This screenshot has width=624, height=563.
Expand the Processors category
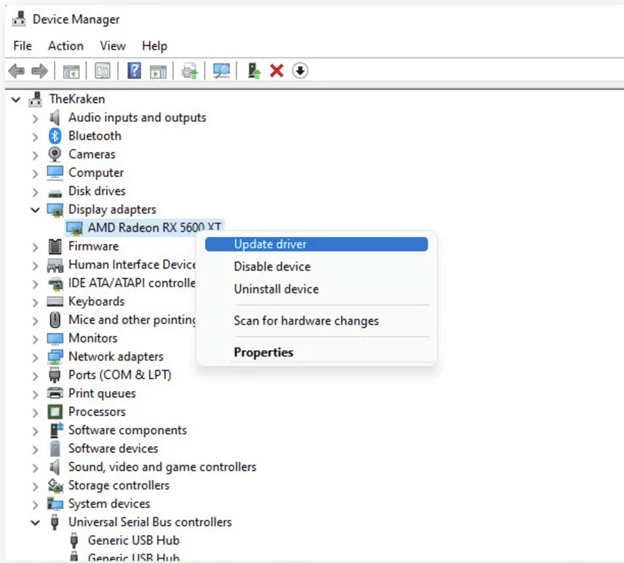(36, 412)
